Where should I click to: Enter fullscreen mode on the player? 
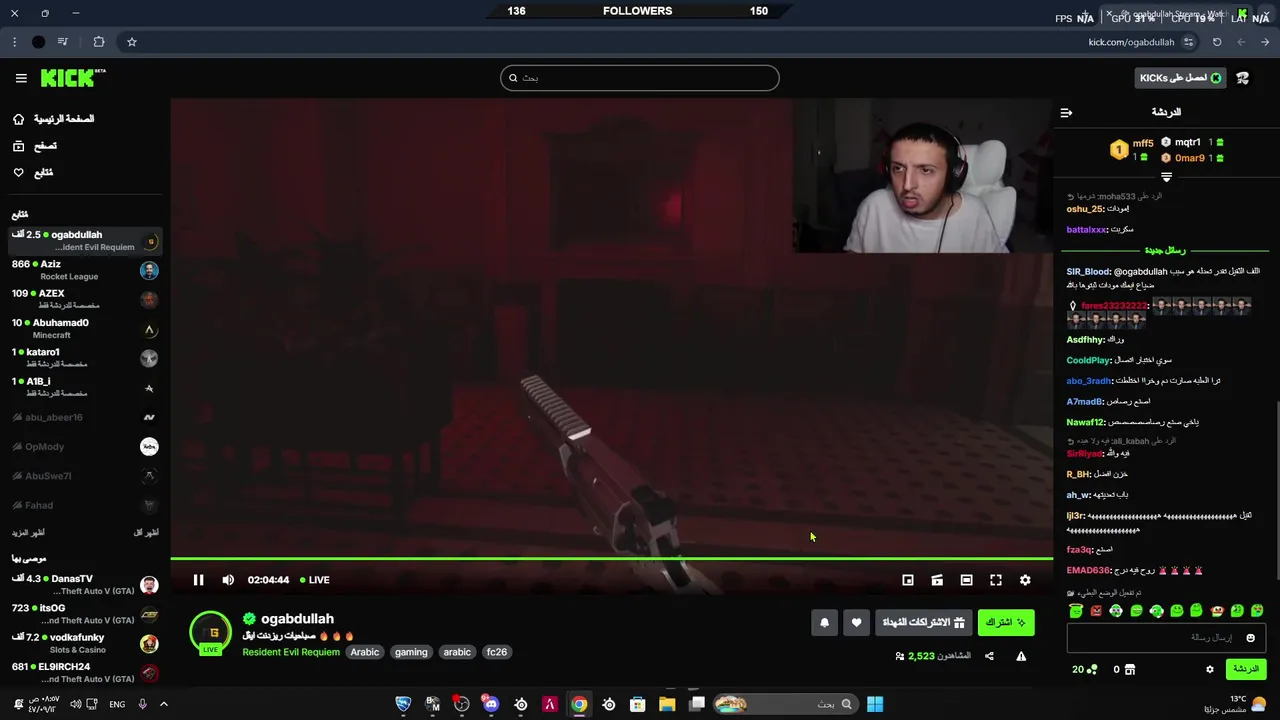click(996, 580)
